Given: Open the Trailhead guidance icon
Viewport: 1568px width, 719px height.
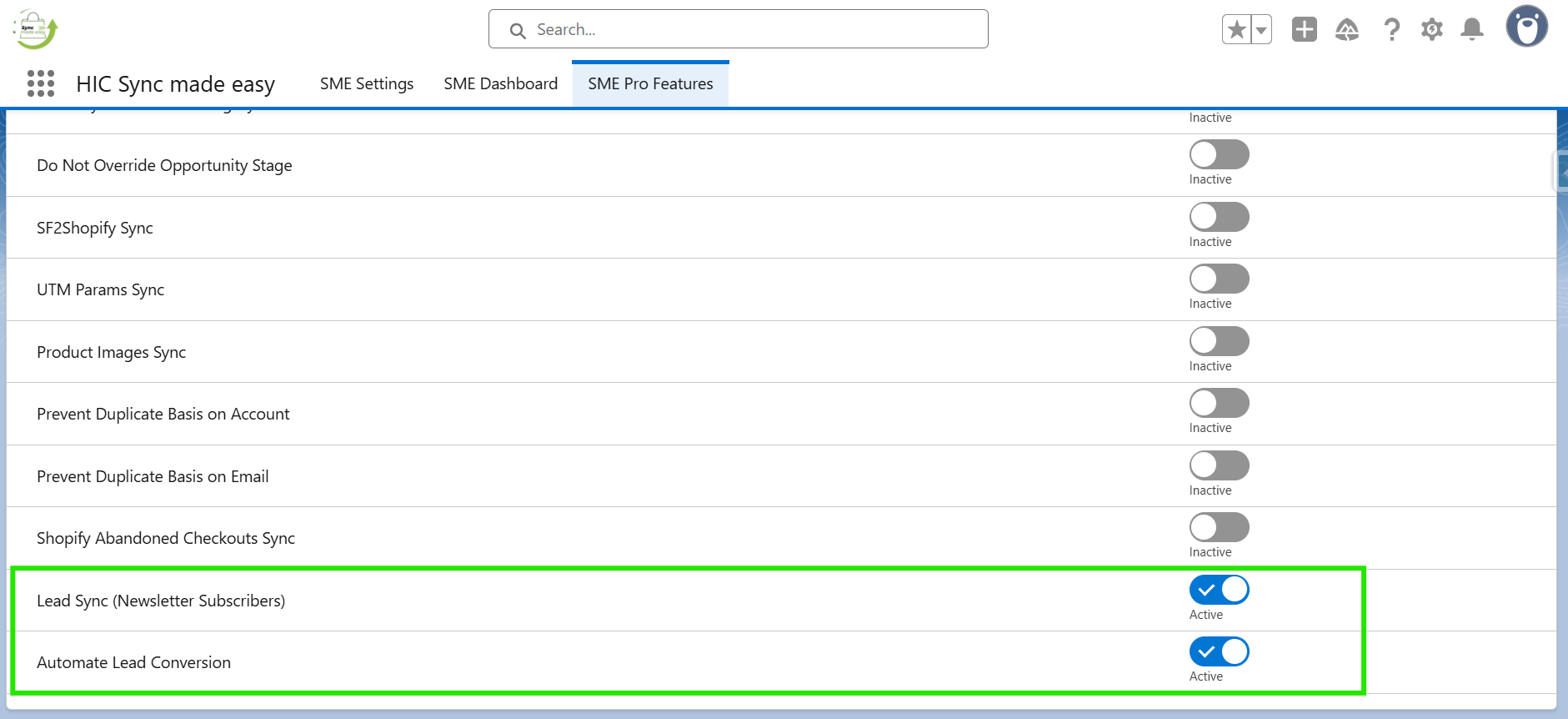Looking at the screenshot, I should click(1347, 30).
